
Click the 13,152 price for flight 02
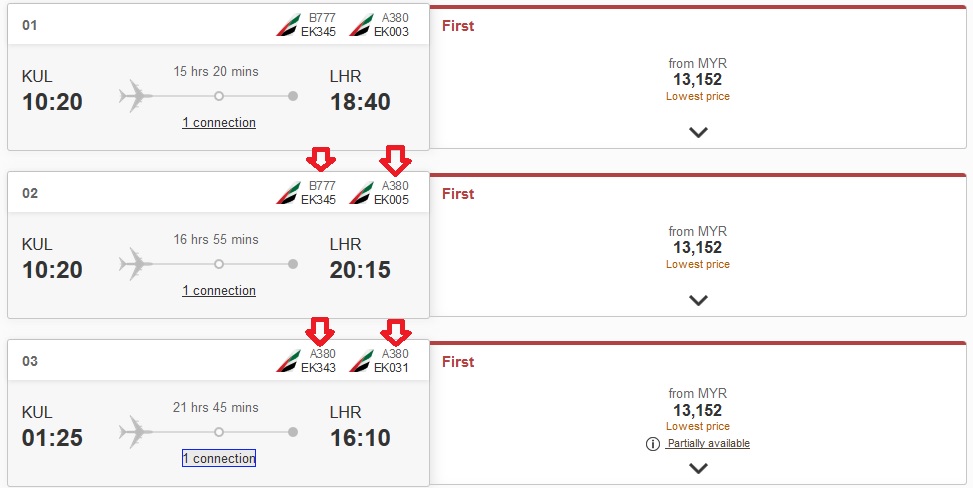coord(697,248)
